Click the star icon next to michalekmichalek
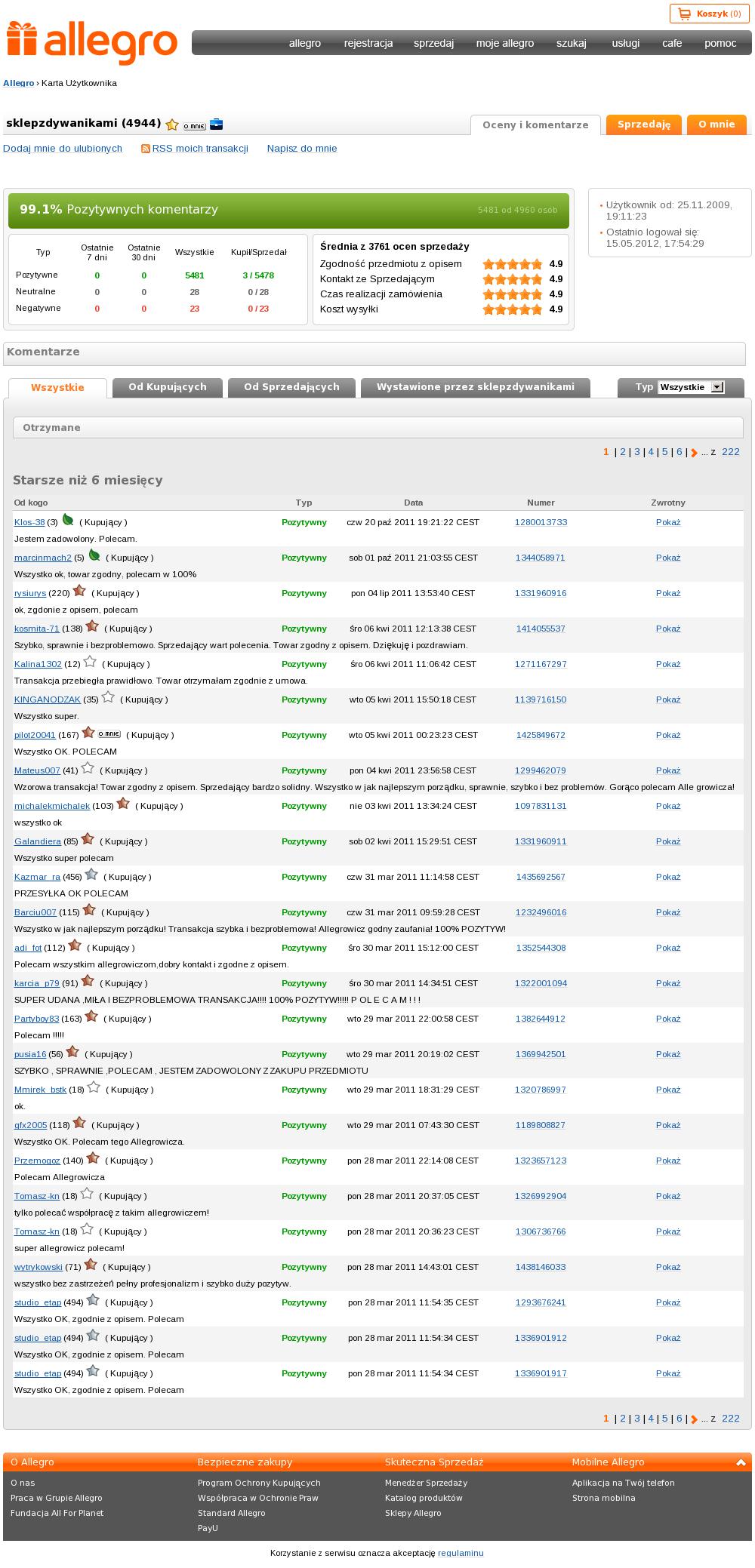The image size is (755, 1568). tap(123, 804)
